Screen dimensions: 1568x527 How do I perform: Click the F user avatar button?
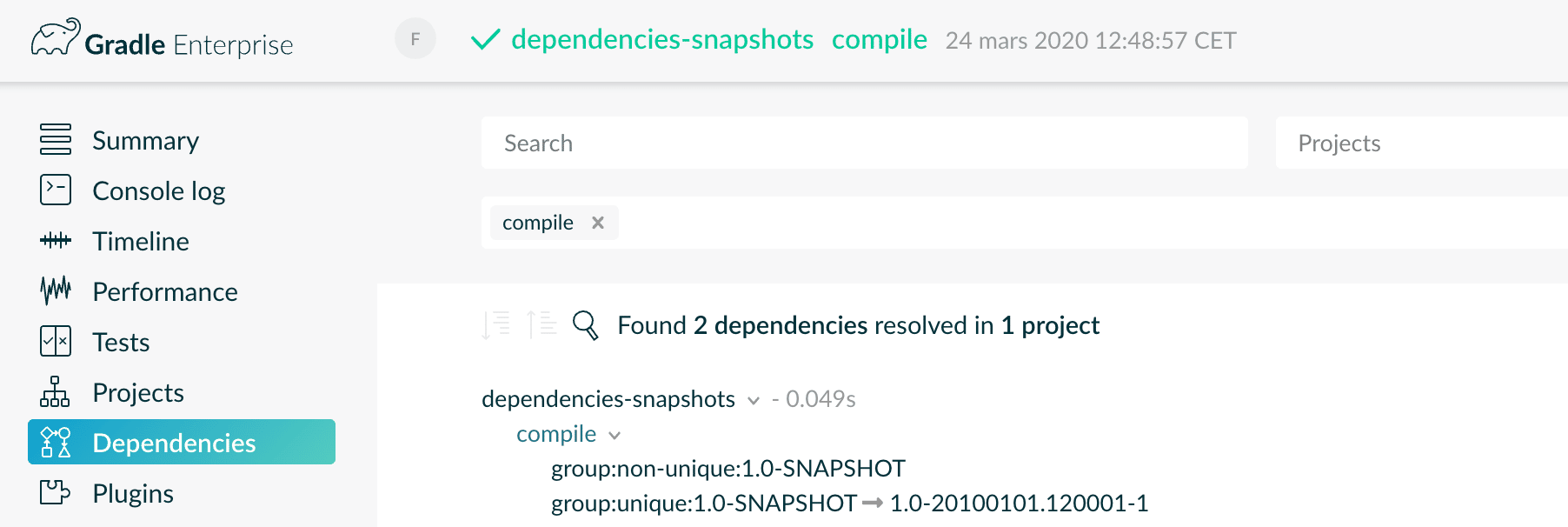415,38
